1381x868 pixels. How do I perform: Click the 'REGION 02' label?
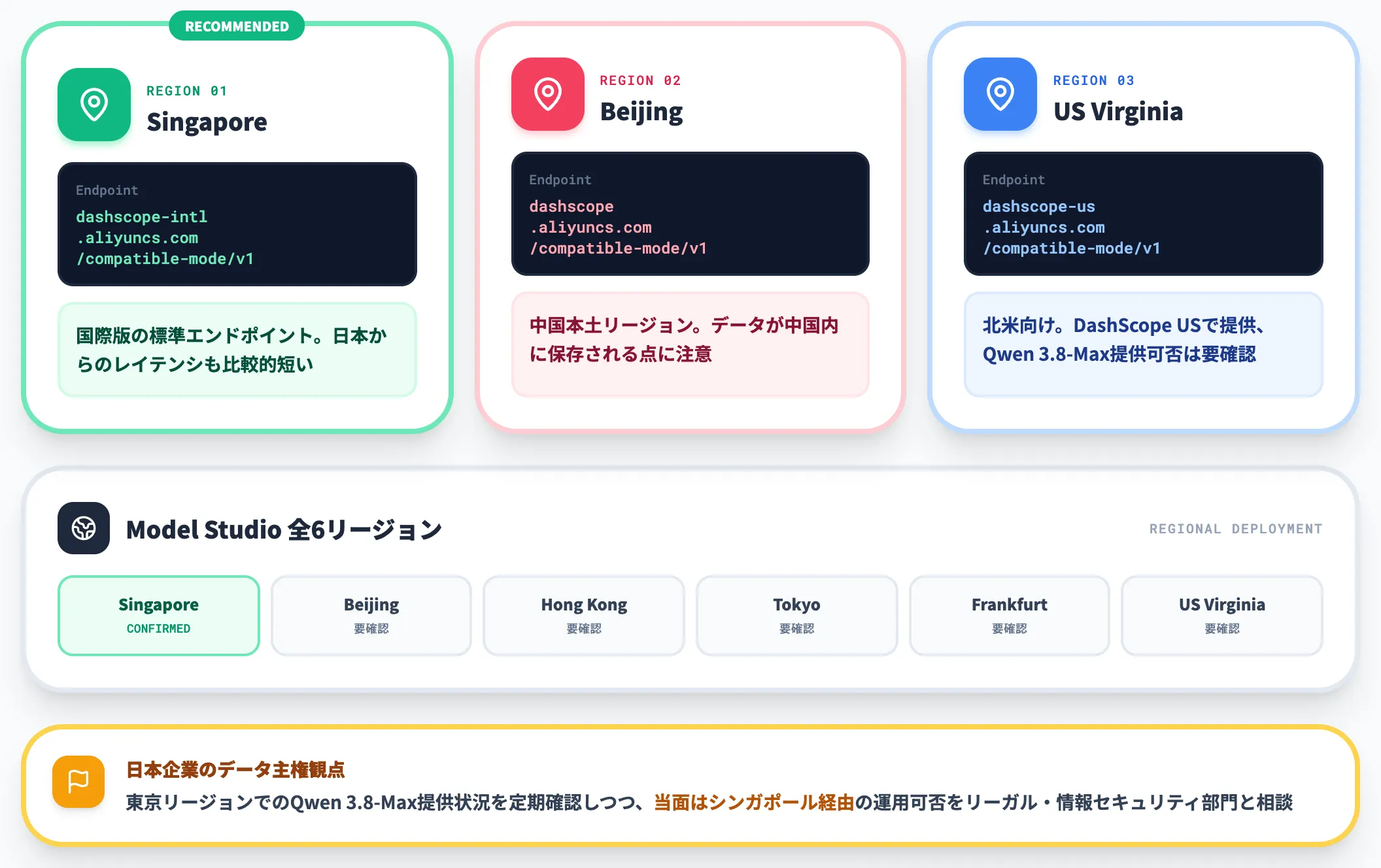click(641, 80)
